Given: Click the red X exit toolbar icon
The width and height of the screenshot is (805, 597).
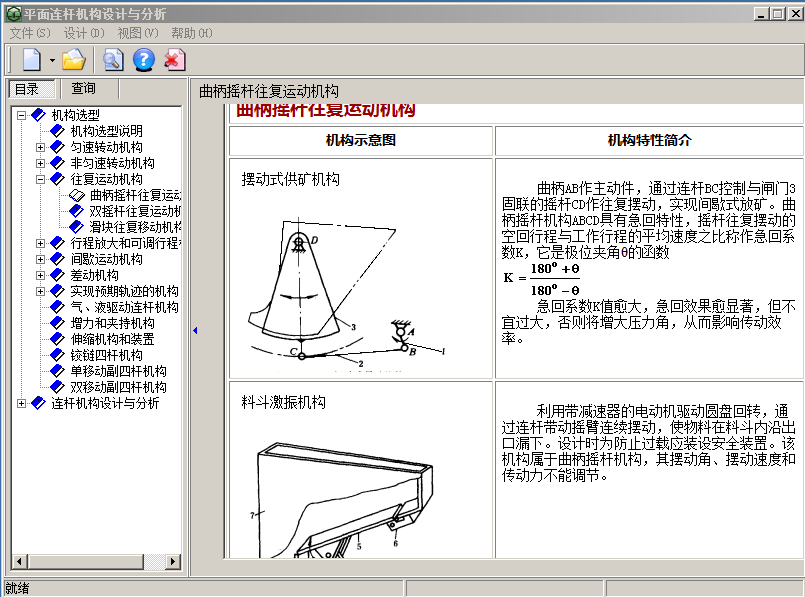Looking at the screenshot, I should [174, 59].
